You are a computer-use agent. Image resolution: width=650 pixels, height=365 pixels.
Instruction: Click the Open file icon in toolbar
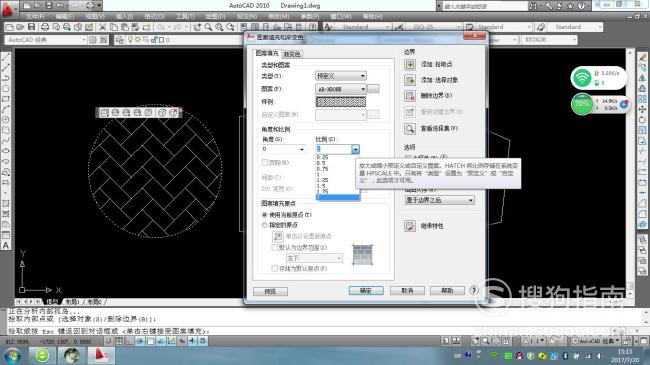[x=20, y=27]
